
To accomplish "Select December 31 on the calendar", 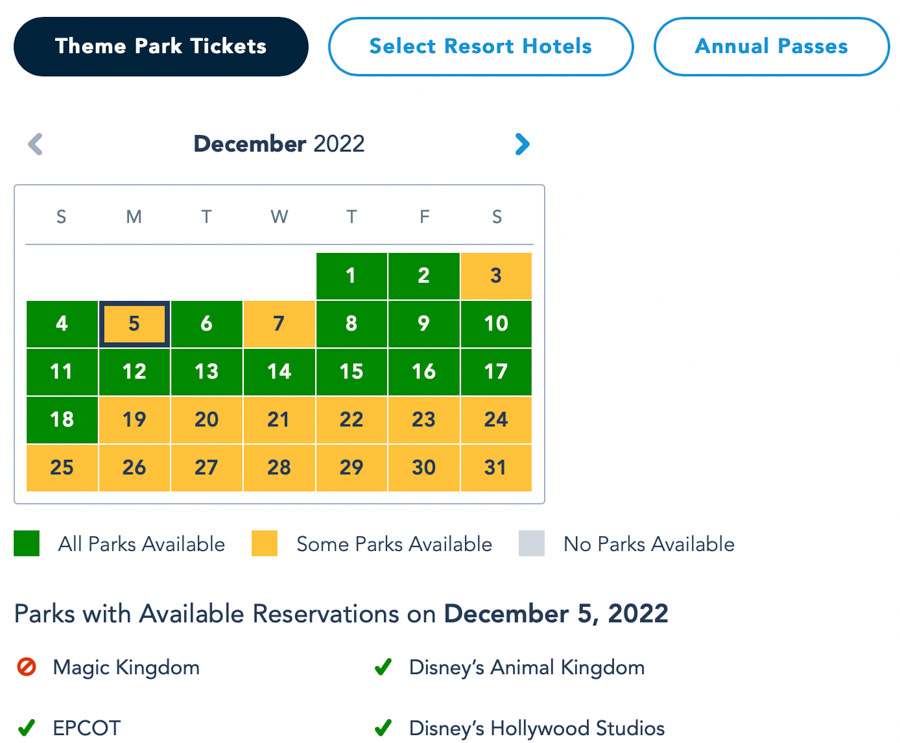I will pyautogui.click(x=496, y=468).
